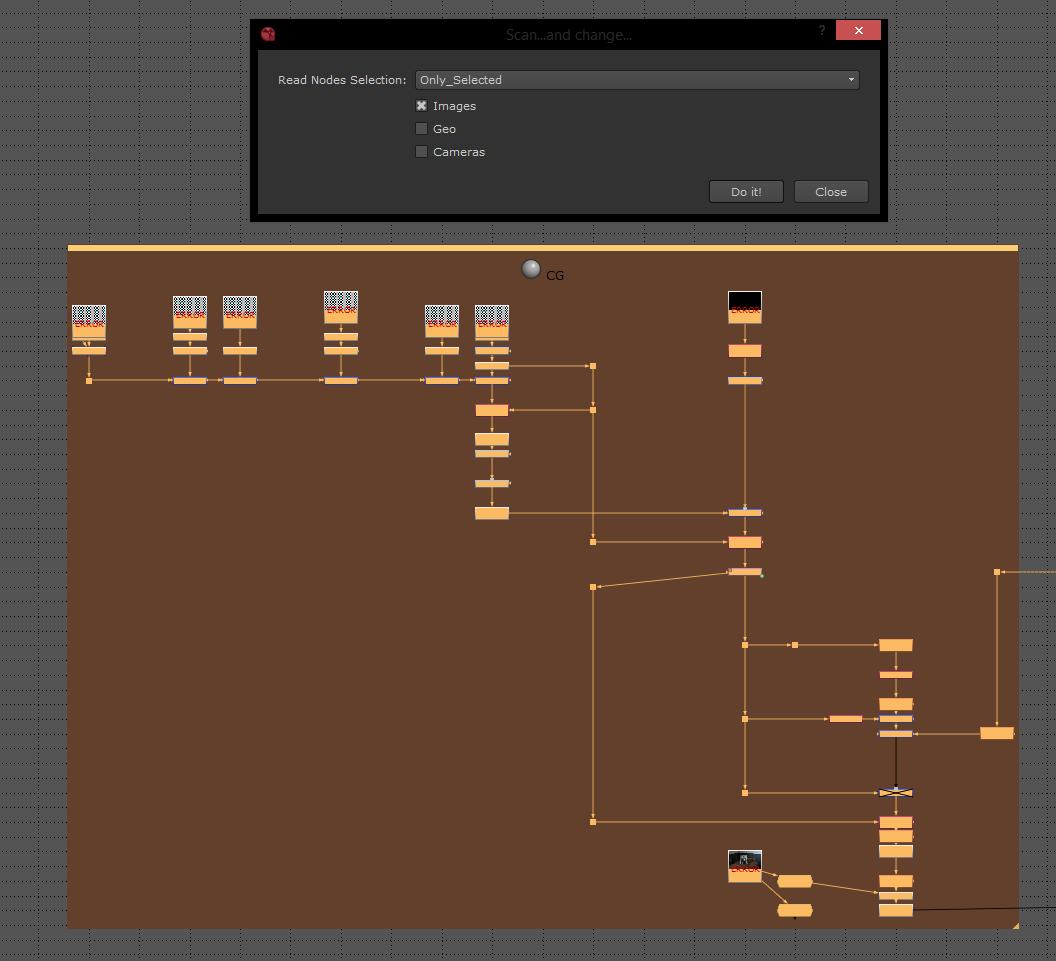Select the upper rounded node beside photo Read

point(794,881)
